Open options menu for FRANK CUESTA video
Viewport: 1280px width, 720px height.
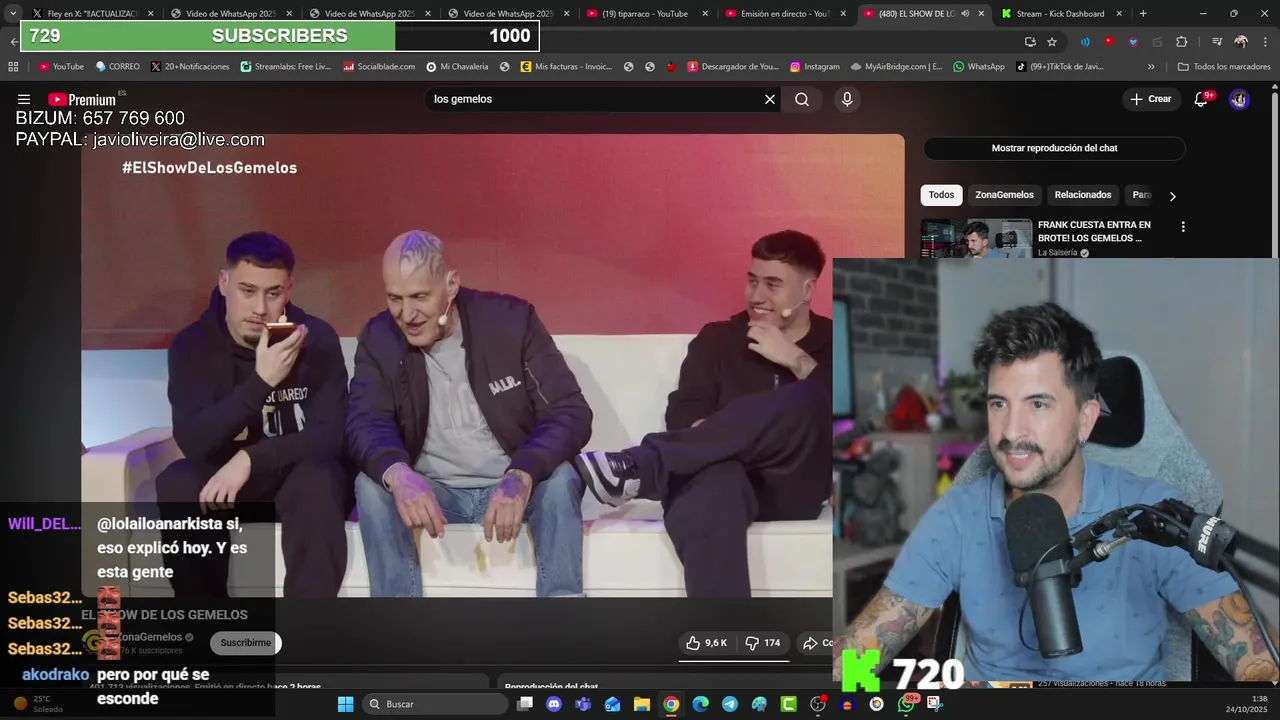[x=1183, y=227]
